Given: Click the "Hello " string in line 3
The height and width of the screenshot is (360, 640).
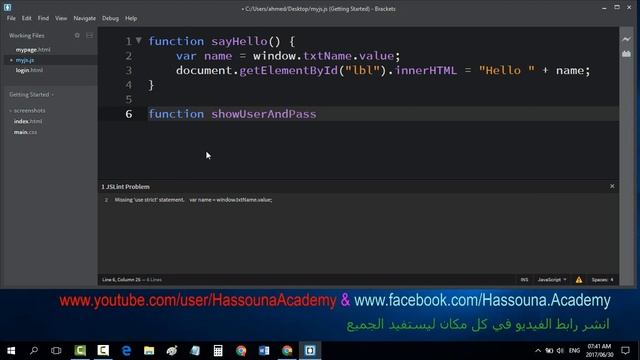Looking at the screenshot, I should (507, 71).
